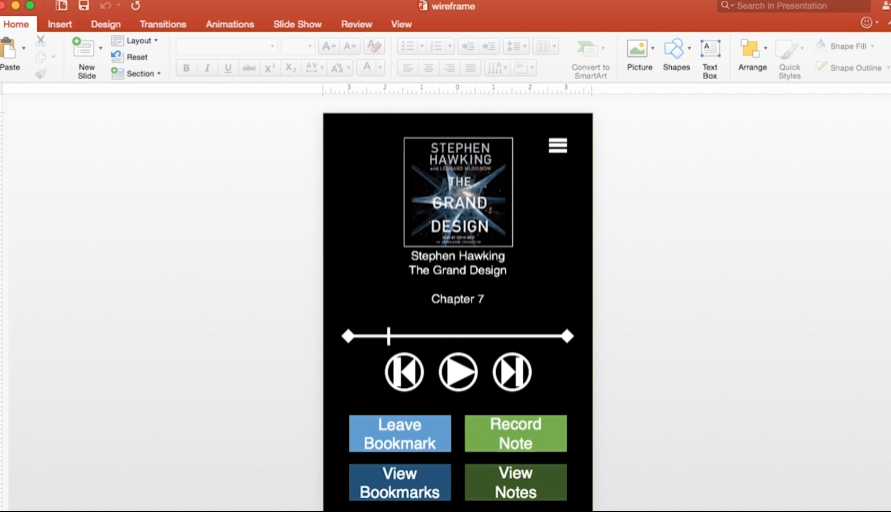This screenshot has width=891, height=512.
Task: Open the Section dropdown
Action: 136,73
